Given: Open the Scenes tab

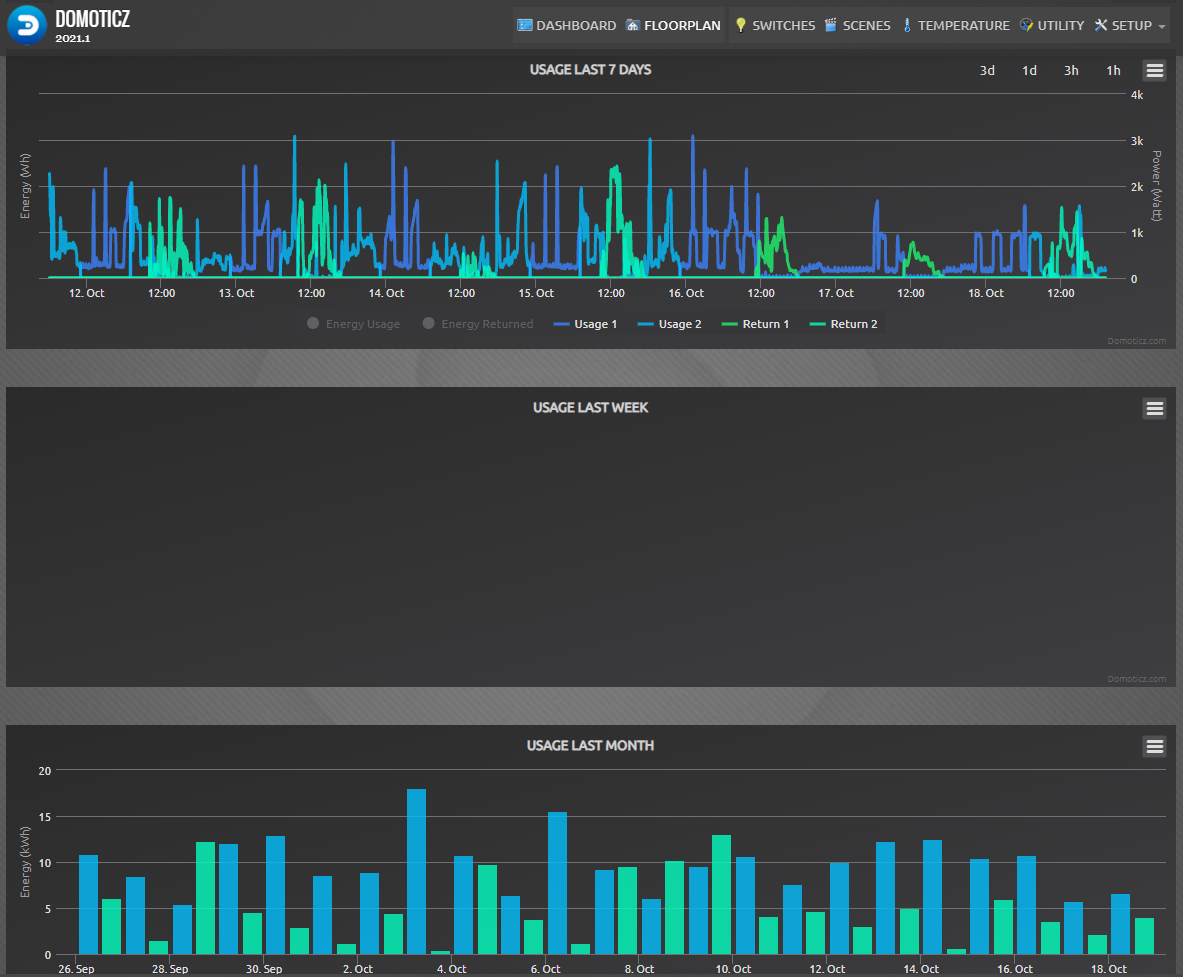Looking at the screenshot, I should (858, 26).
